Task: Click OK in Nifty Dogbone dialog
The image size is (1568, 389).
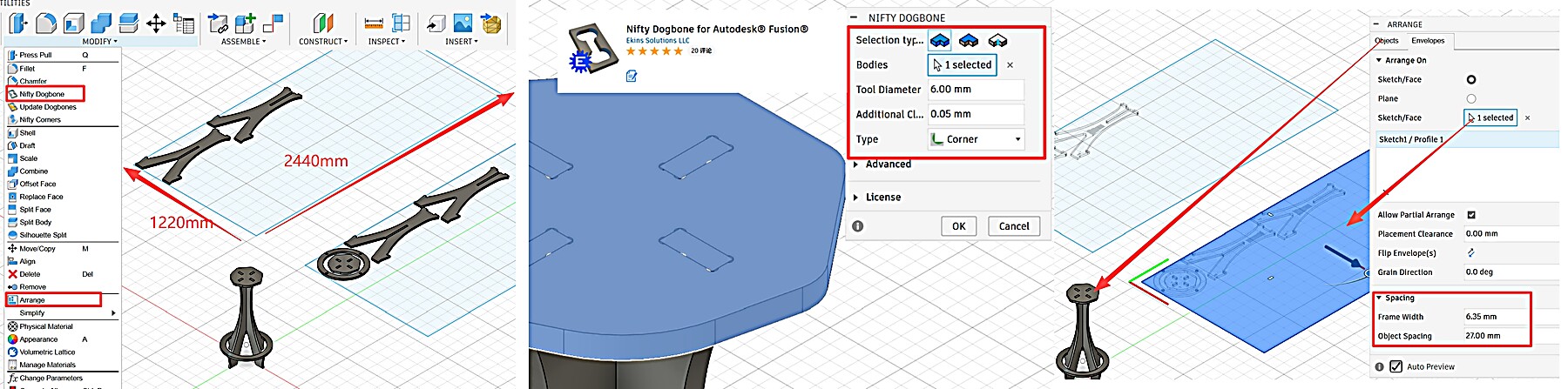Action: [958, 226]
